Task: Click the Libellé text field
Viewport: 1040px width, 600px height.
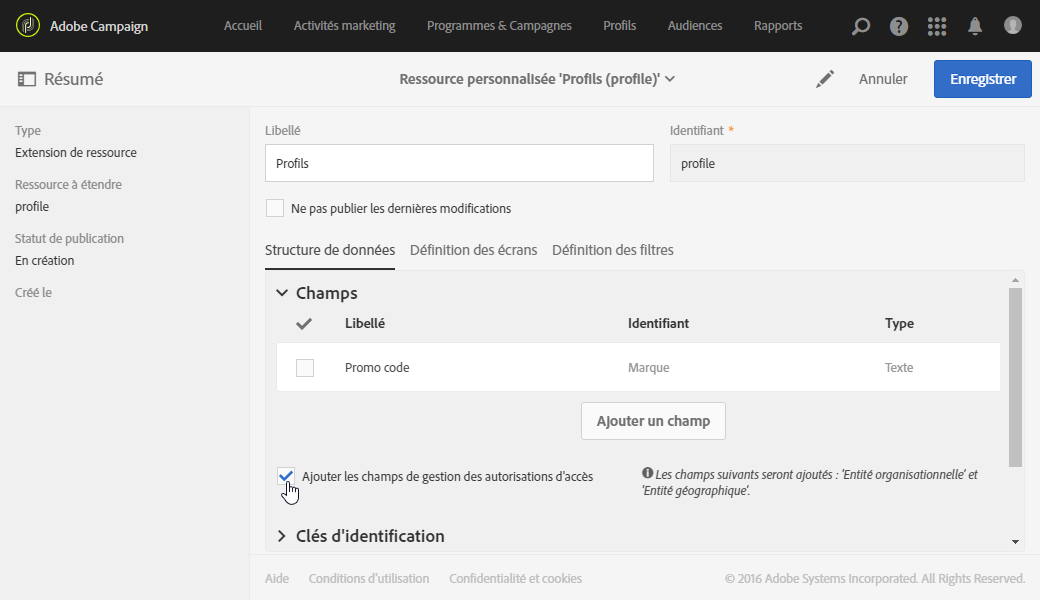Action: tap(459, 163)
